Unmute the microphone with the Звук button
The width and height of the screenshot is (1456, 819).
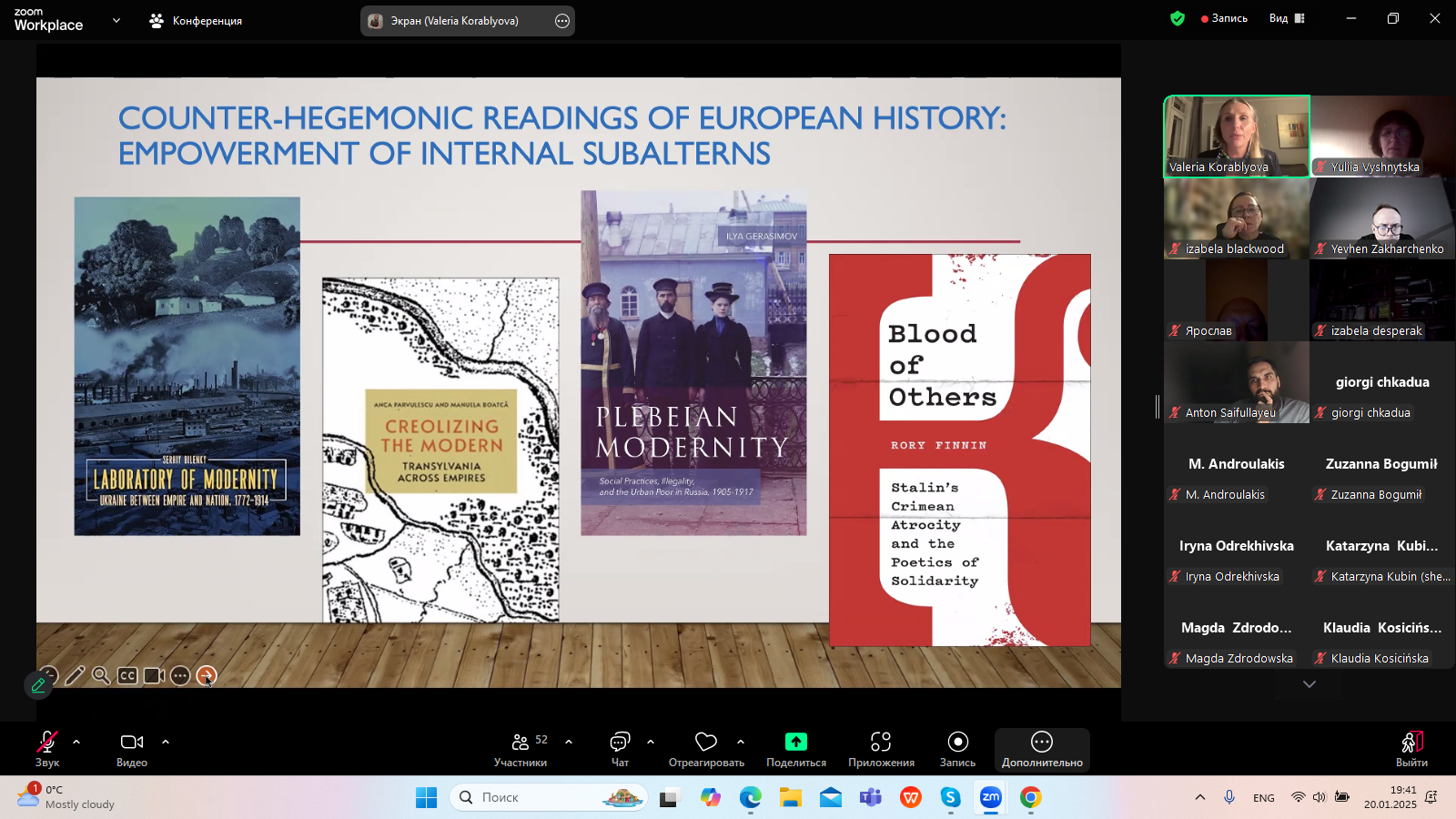46,748
